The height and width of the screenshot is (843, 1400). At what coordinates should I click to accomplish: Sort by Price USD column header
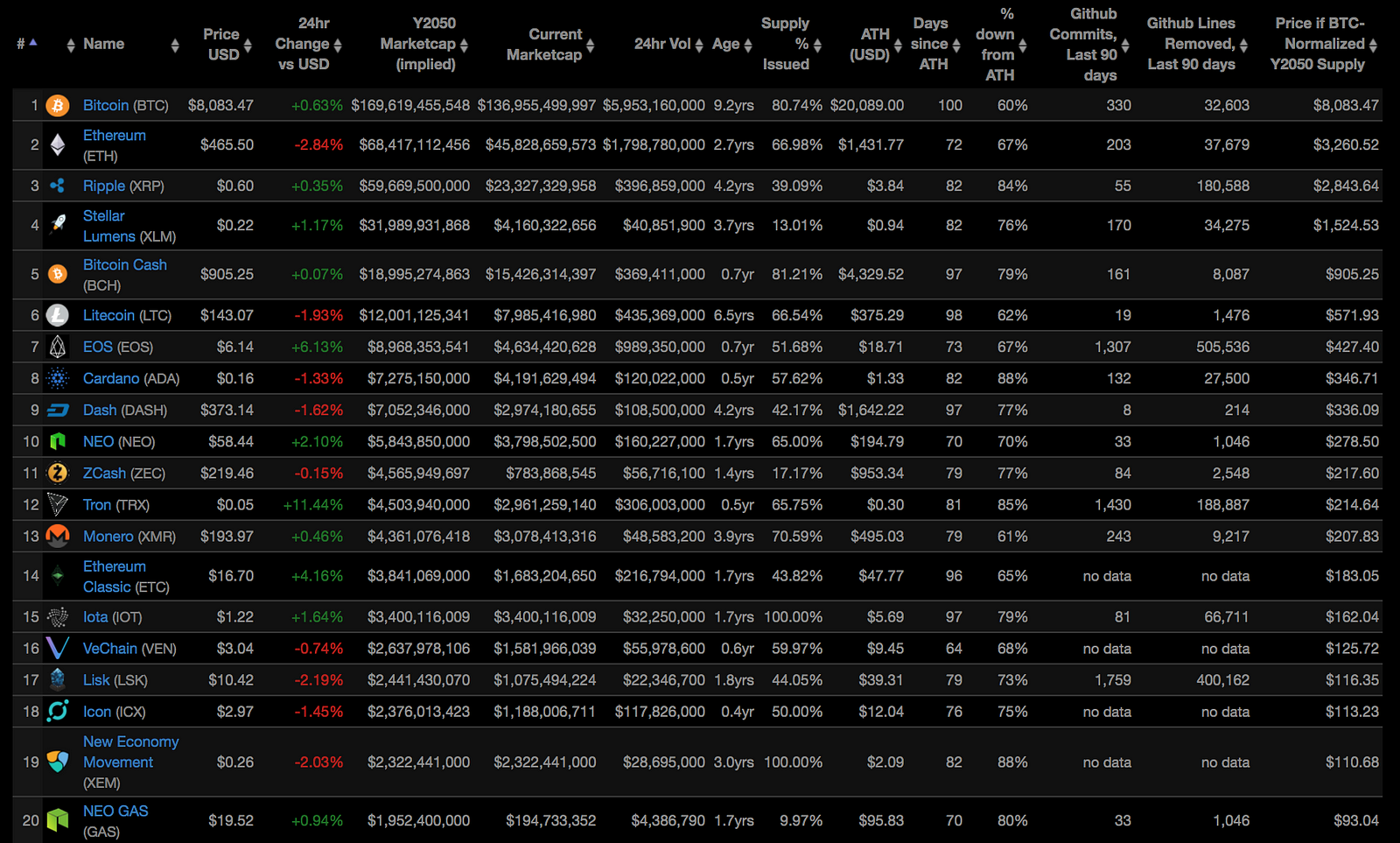click(227, 45)
